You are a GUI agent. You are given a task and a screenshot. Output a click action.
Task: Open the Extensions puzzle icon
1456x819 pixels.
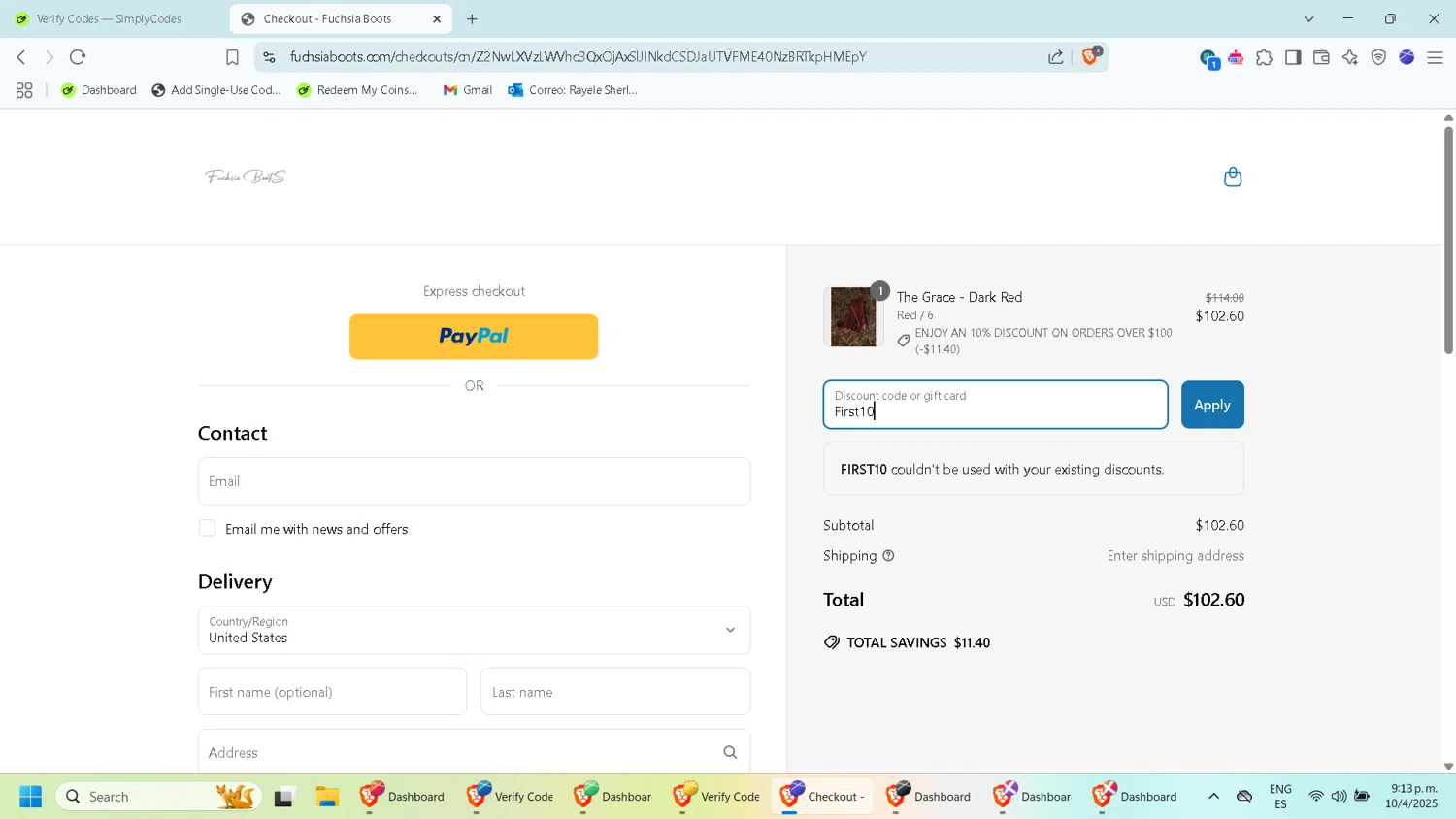(1264, 58)
